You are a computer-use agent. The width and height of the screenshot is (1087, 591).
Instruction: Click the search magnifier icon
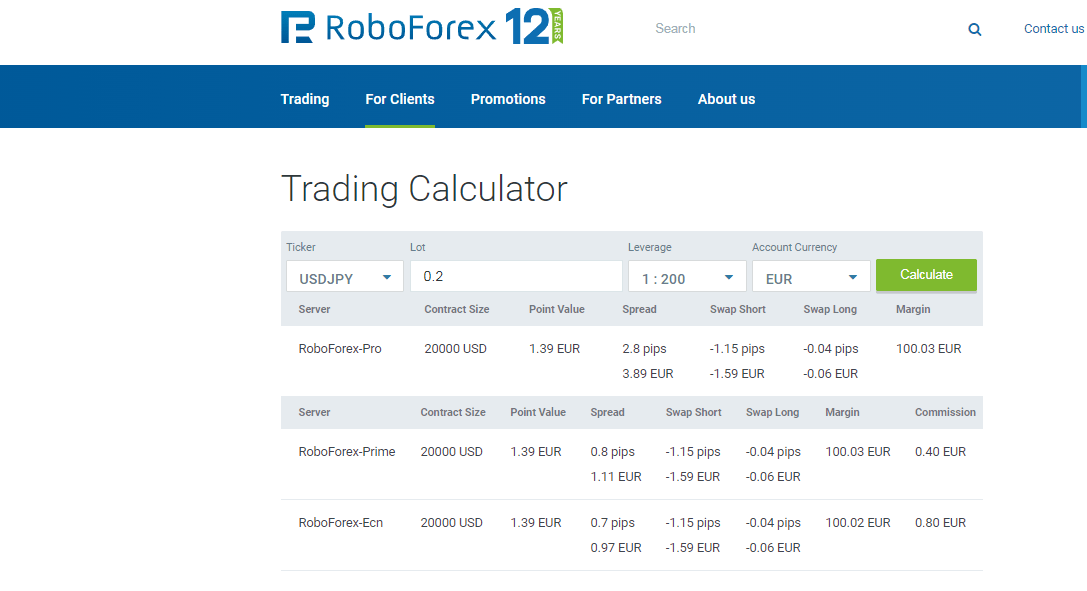975,29
